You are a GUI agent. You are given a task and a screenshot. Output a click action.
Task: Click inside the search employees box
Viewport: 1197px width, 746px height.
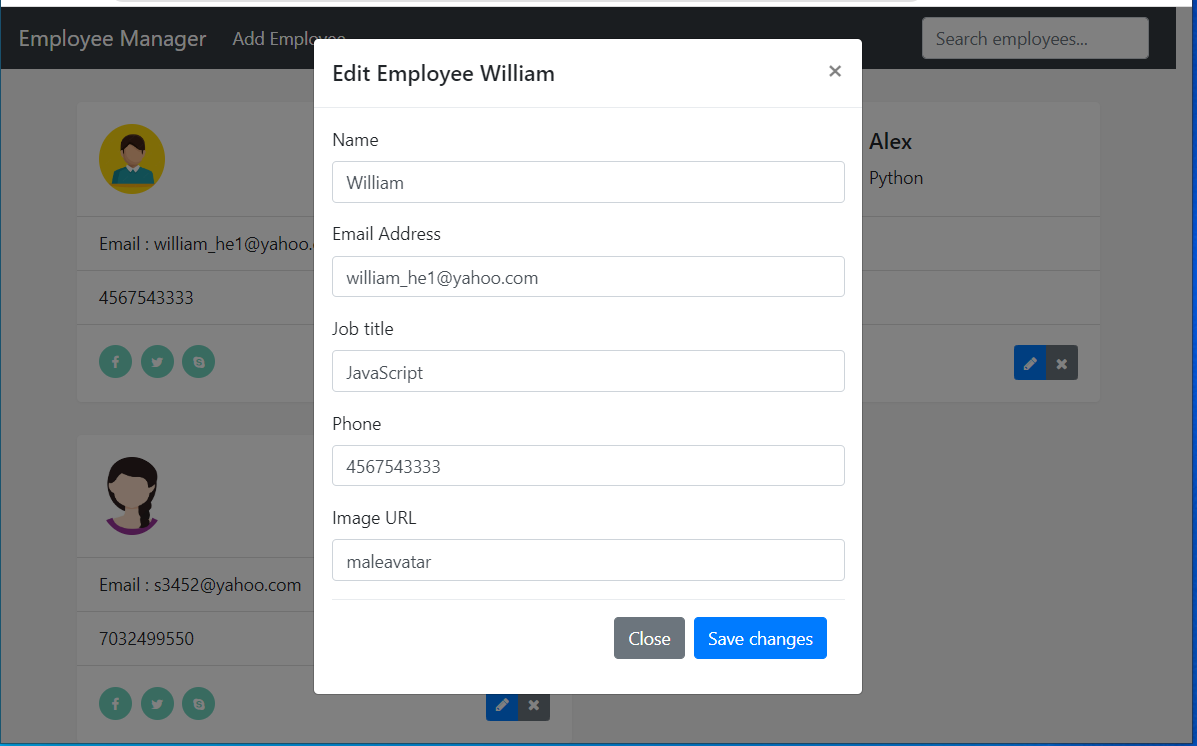(x=1034, y=37)
